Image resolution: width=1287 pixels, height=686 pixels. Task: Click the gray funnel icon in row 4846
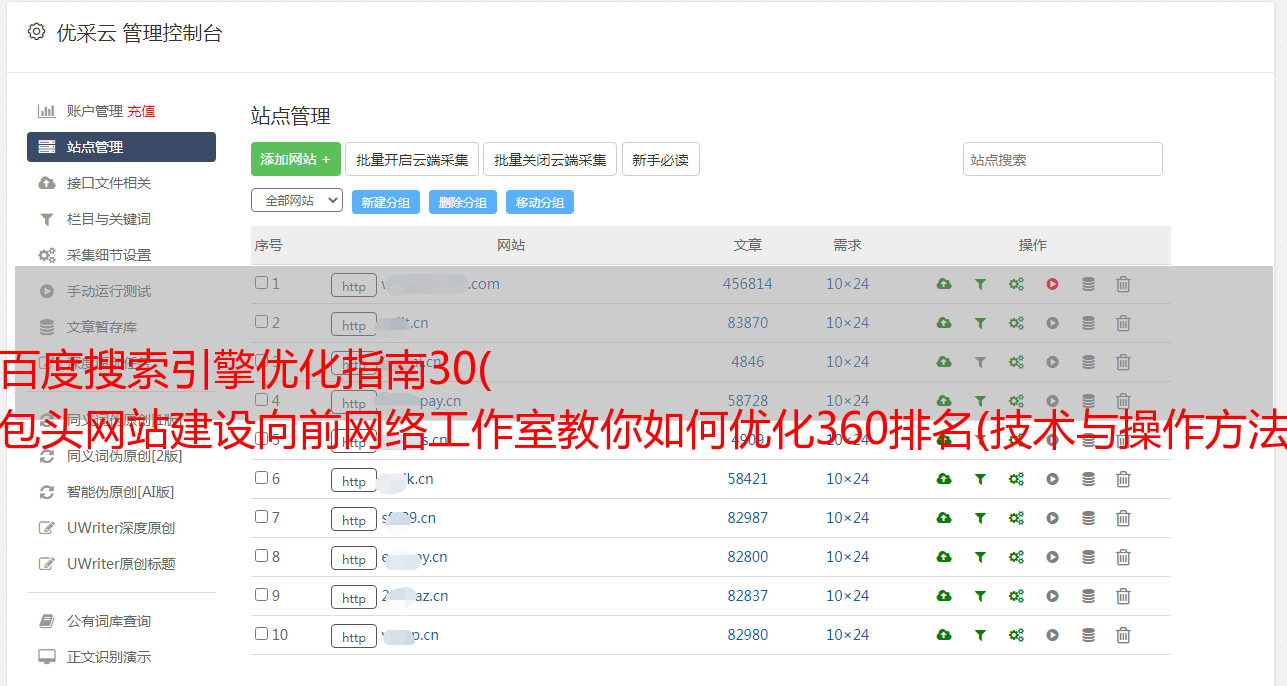[980, 362]
